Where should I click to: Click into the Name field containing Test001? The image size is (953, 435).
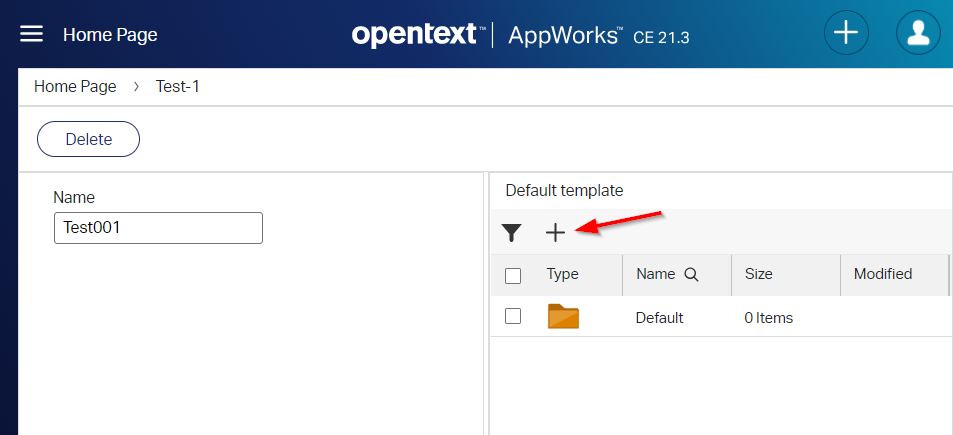[158, 228]
